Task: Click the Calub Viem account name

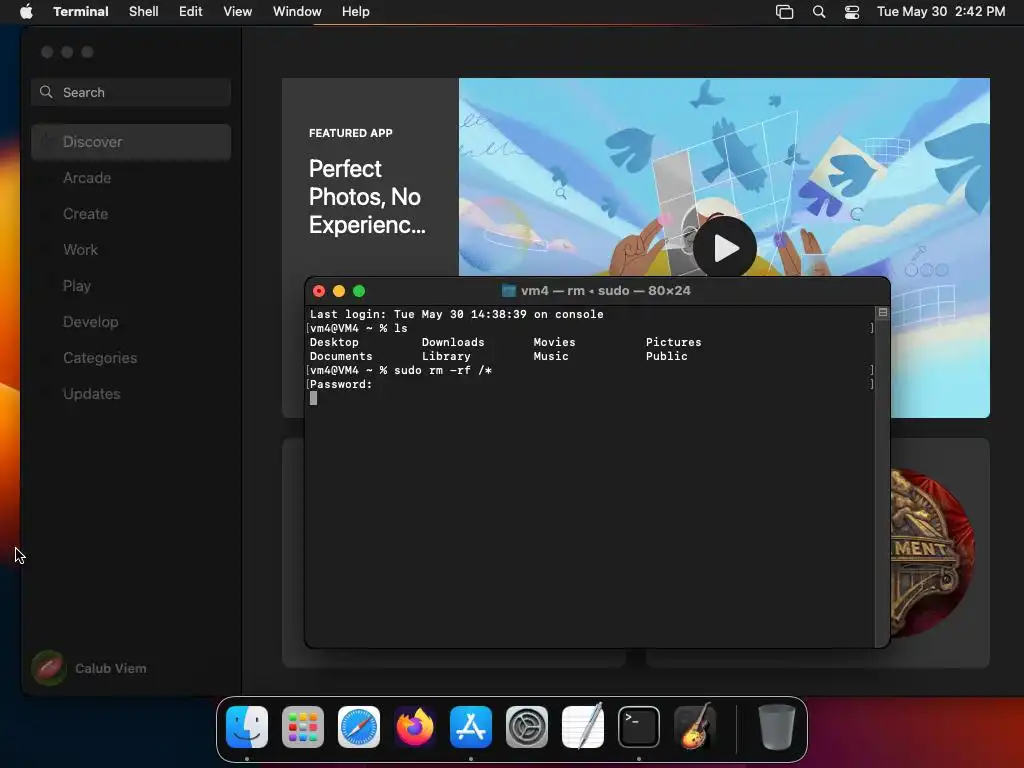Action: tap(111, 668)
